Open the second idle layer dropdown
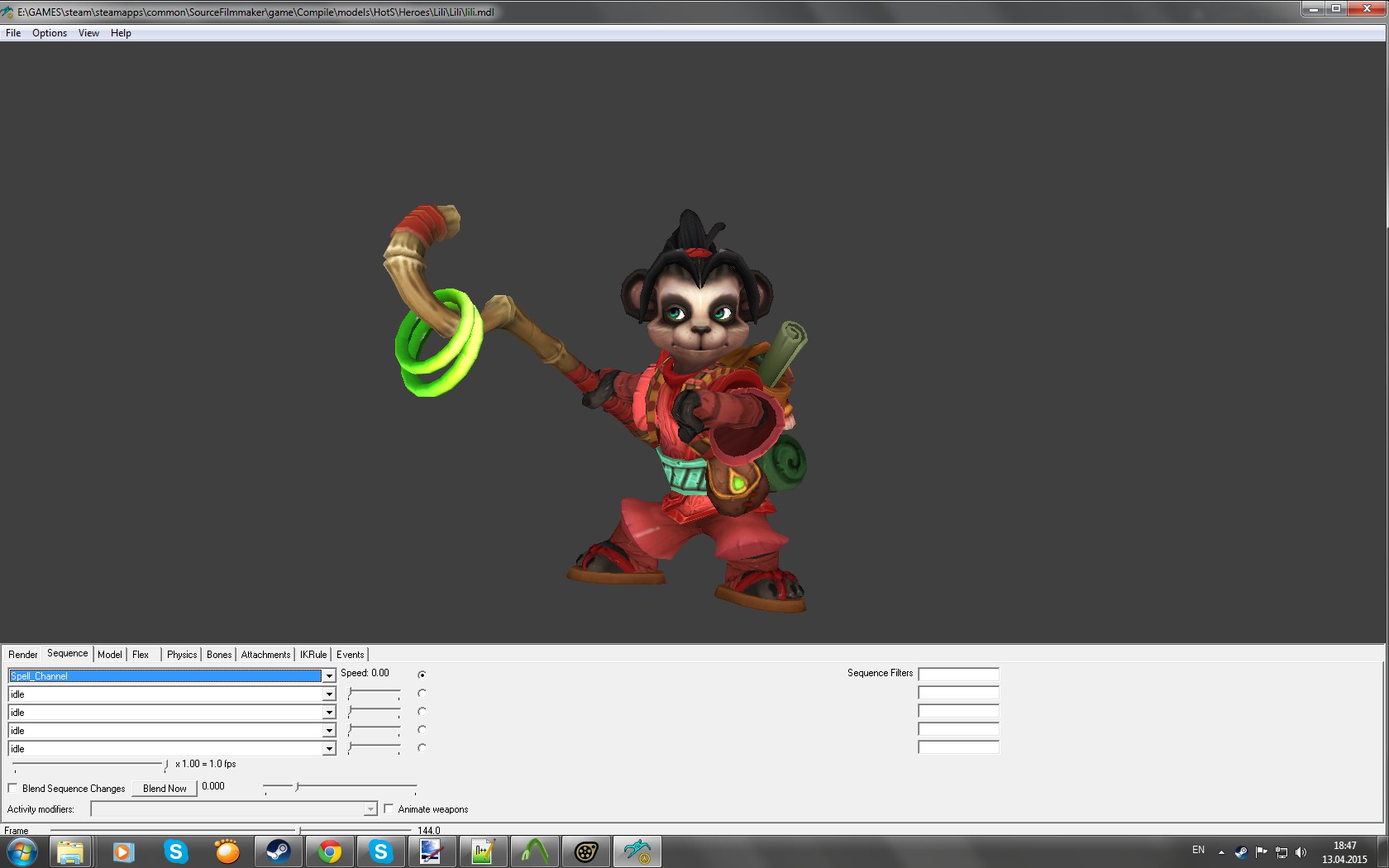The width and height of the screenshot is (1389, 868). click(329, 713)
